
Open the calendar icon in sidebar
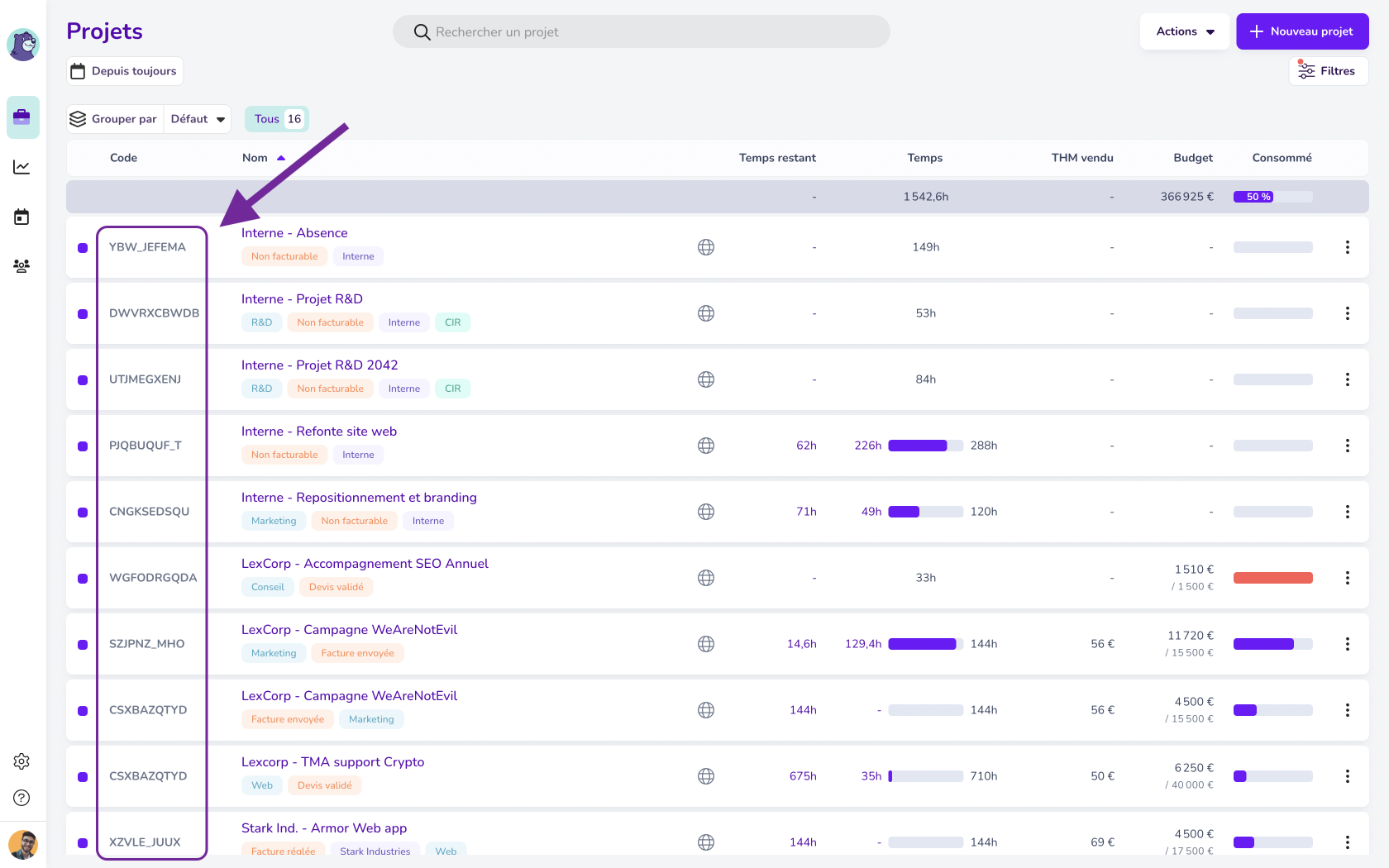(x=22, y=217)
